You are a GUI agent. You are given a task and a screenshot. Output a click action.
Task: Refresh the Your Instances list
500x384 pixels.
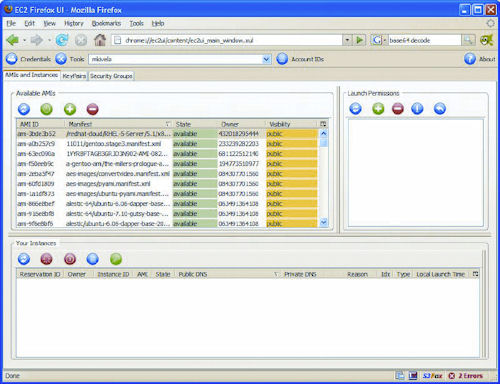click(x=24, y=259)
